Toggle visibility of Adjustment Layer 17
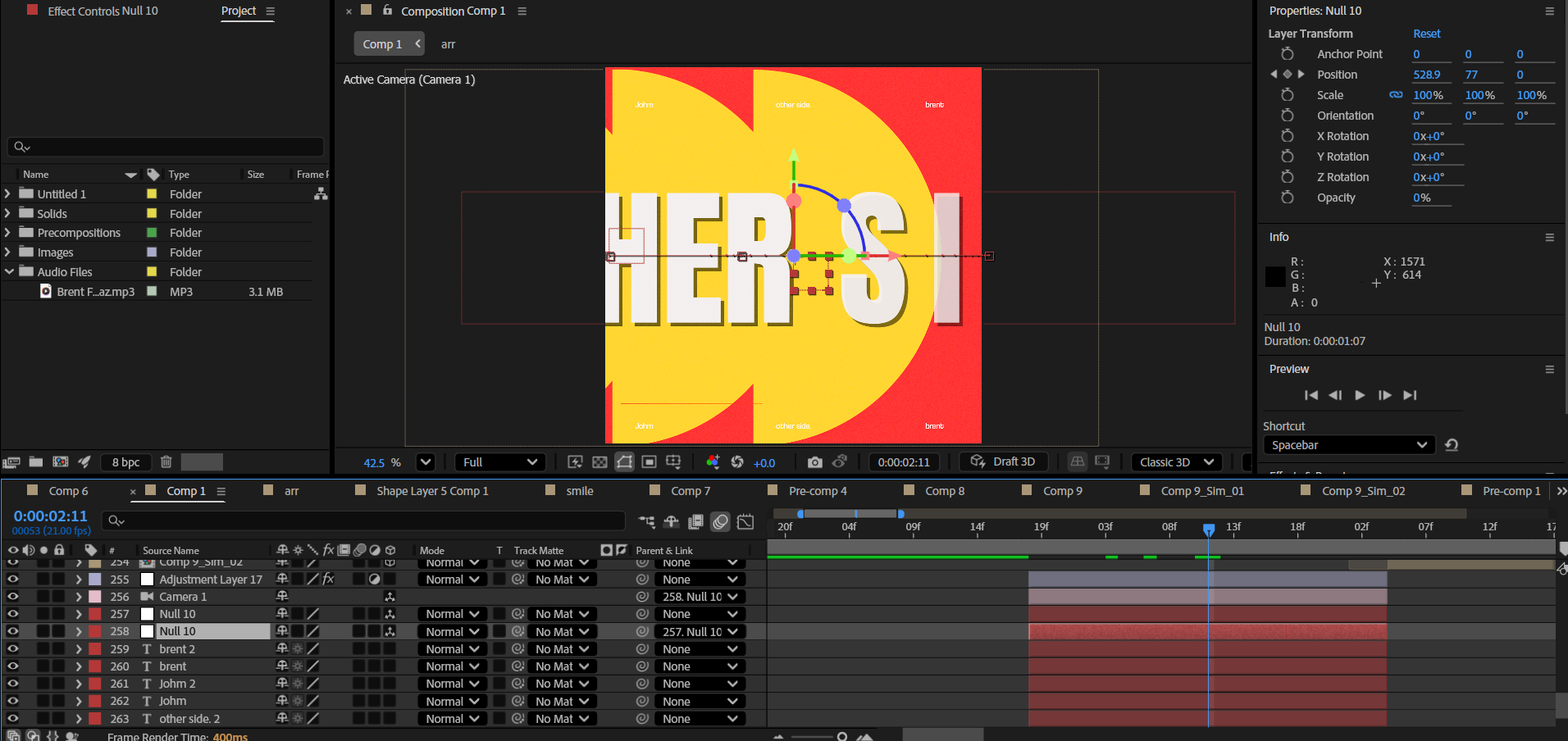This screenshot has width=1568, height=741. [13, 580]
